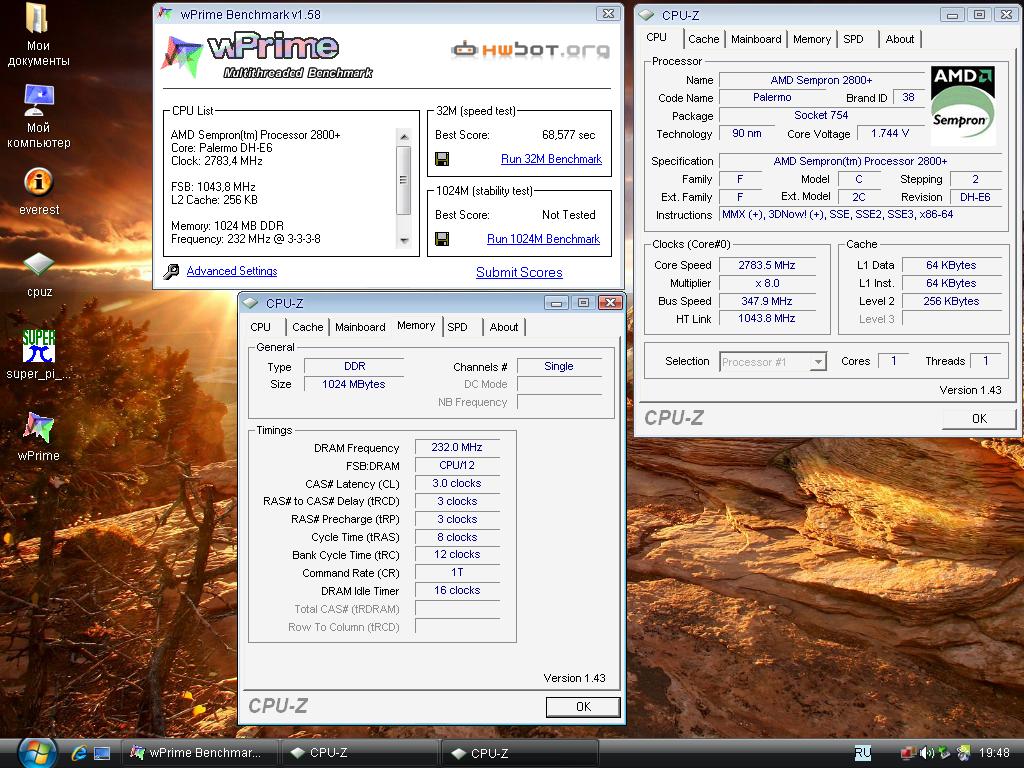Click the CPU-Z memory window title bar icon
The image size is (1024, 768).
pos(249,303)
